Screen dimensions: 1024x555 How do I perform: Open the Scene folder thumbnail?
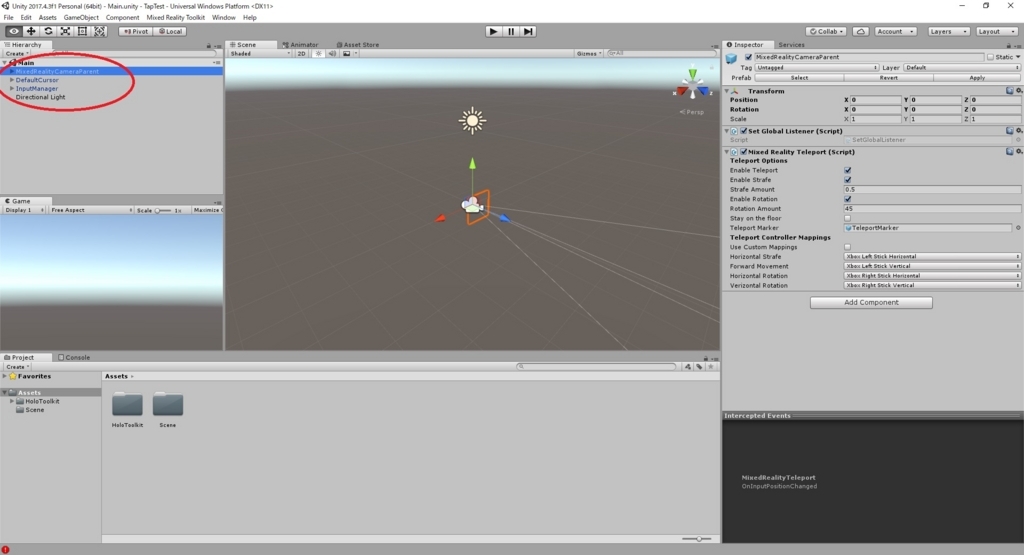[168, 405]
